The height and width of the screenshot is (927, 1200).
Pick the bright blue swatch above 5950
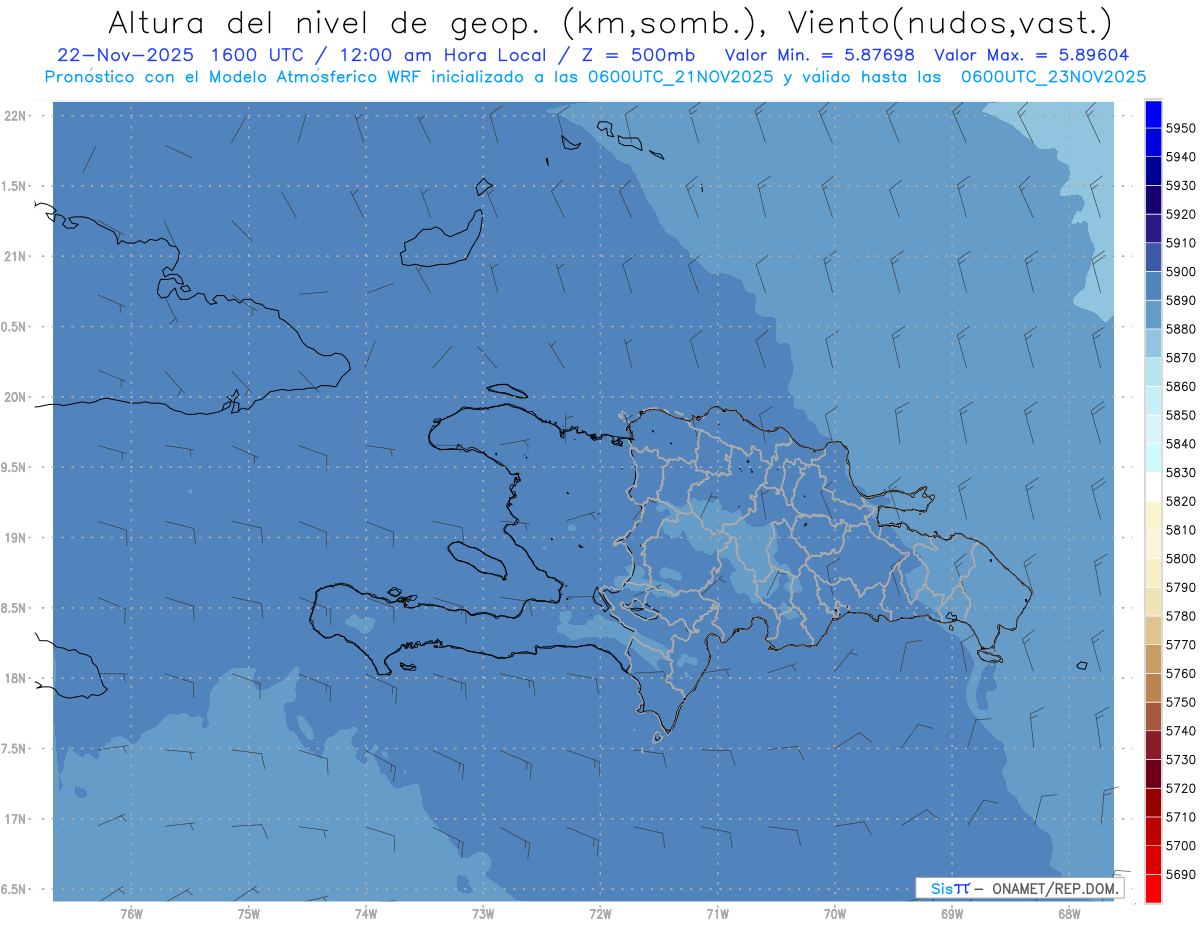[x=1153, y=114]
